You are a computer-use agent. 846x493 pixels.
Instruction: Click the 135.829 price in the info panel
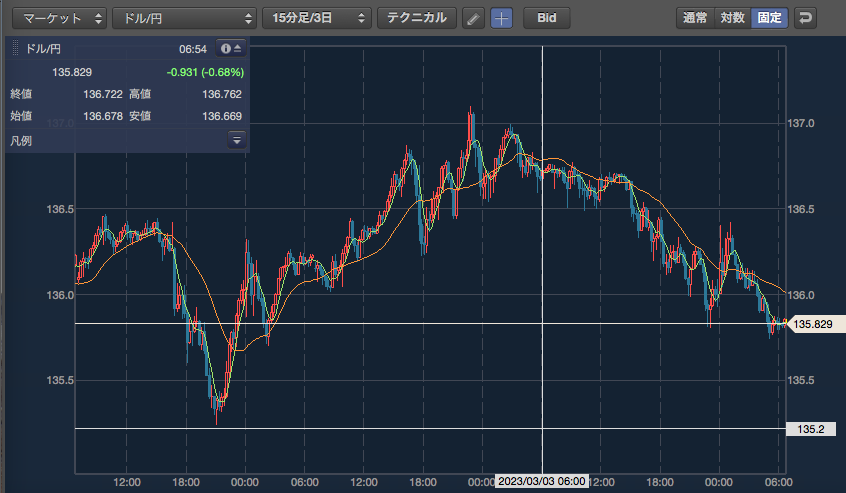pyautogui.click(x=72, y=72)
